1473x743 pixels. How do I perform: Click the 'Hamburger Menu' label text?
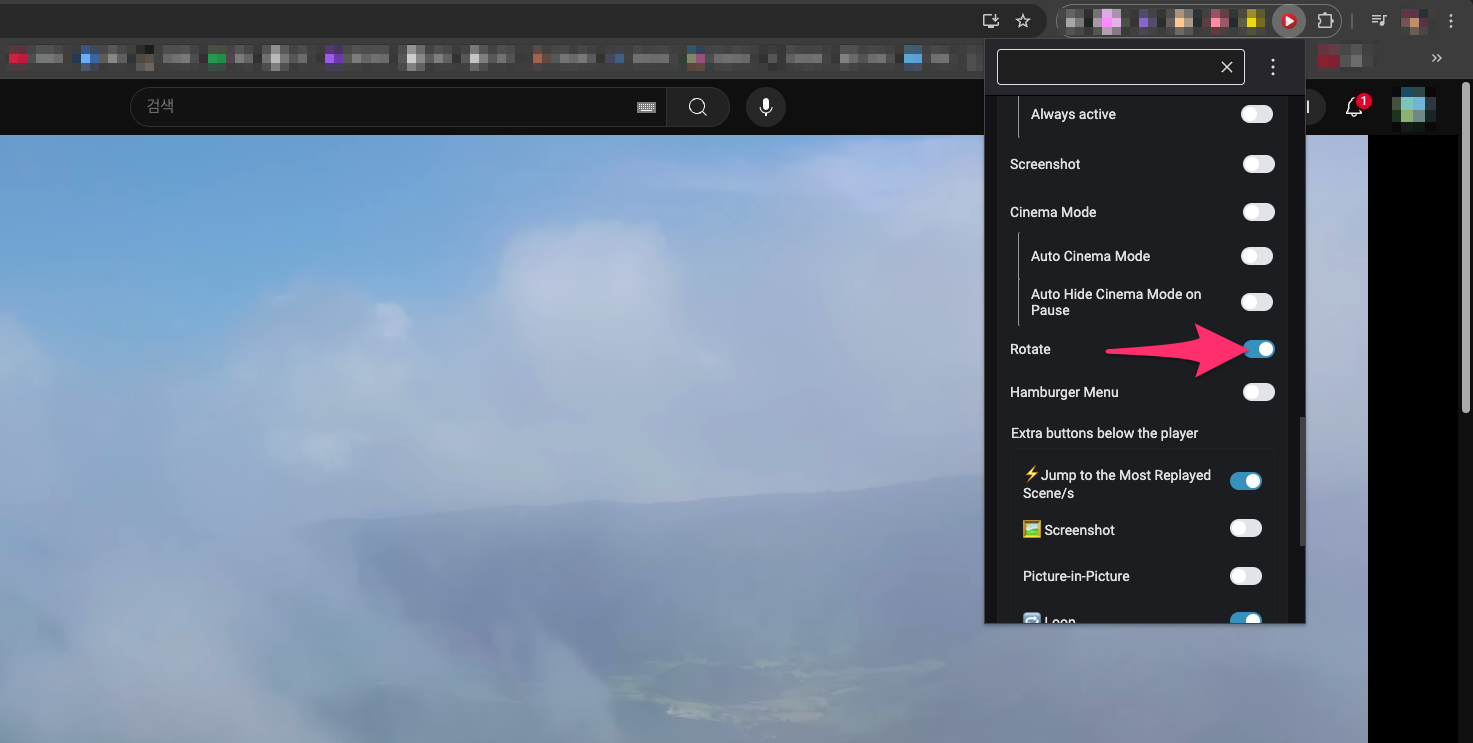point(1064,392)
